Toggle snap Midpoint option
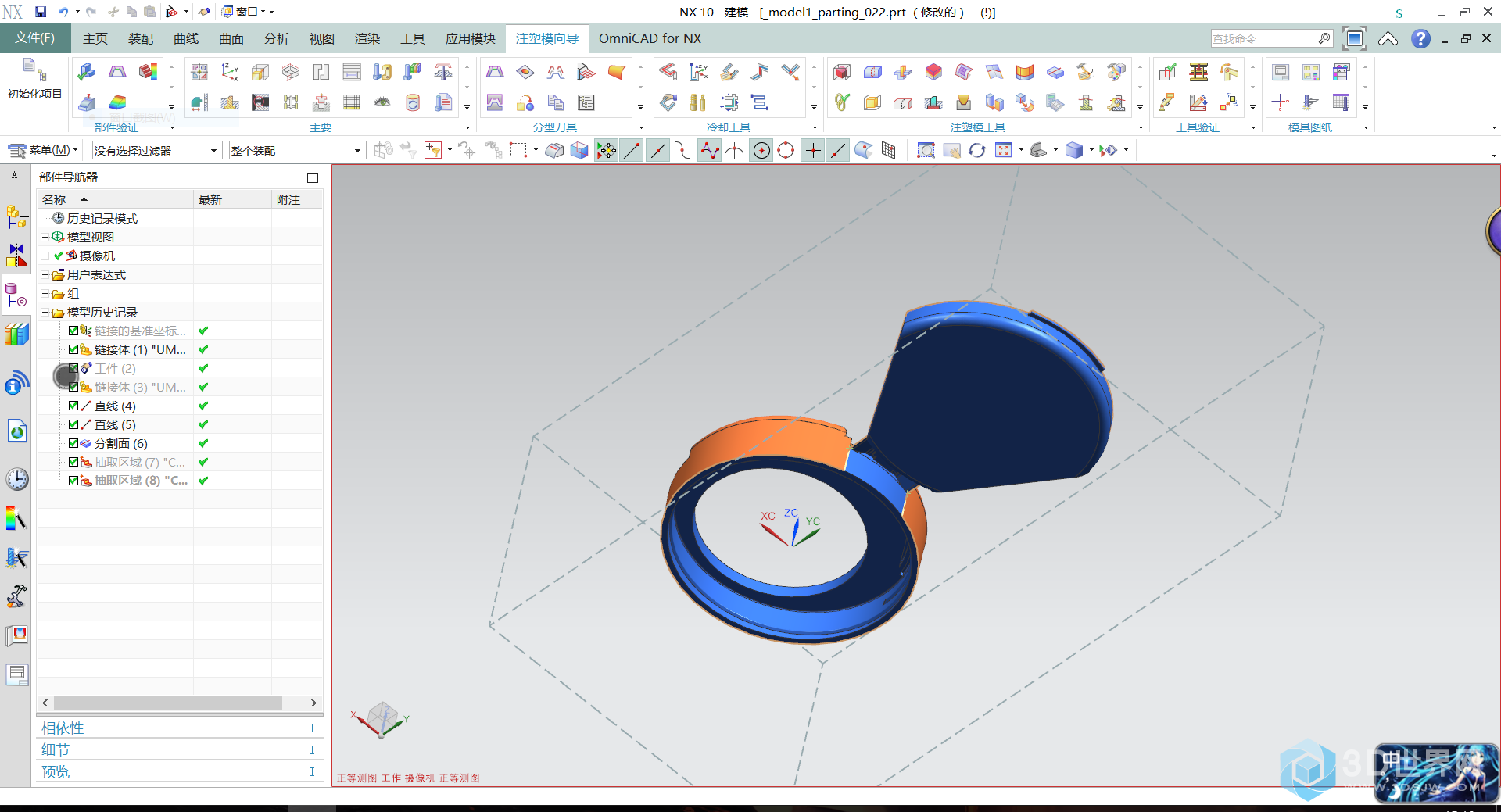 pyautogui.click(x=658, y=150)
